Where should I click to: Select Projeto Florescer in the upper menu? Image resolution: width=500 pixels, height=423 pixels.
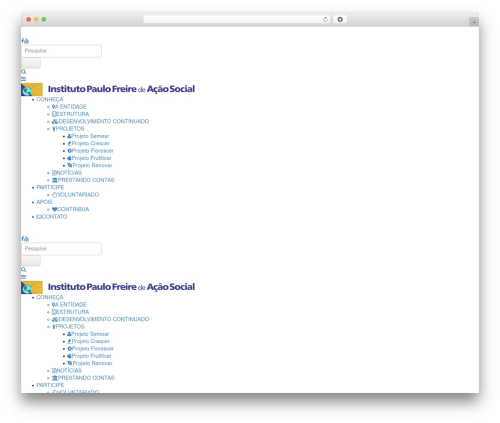[90, 151]
